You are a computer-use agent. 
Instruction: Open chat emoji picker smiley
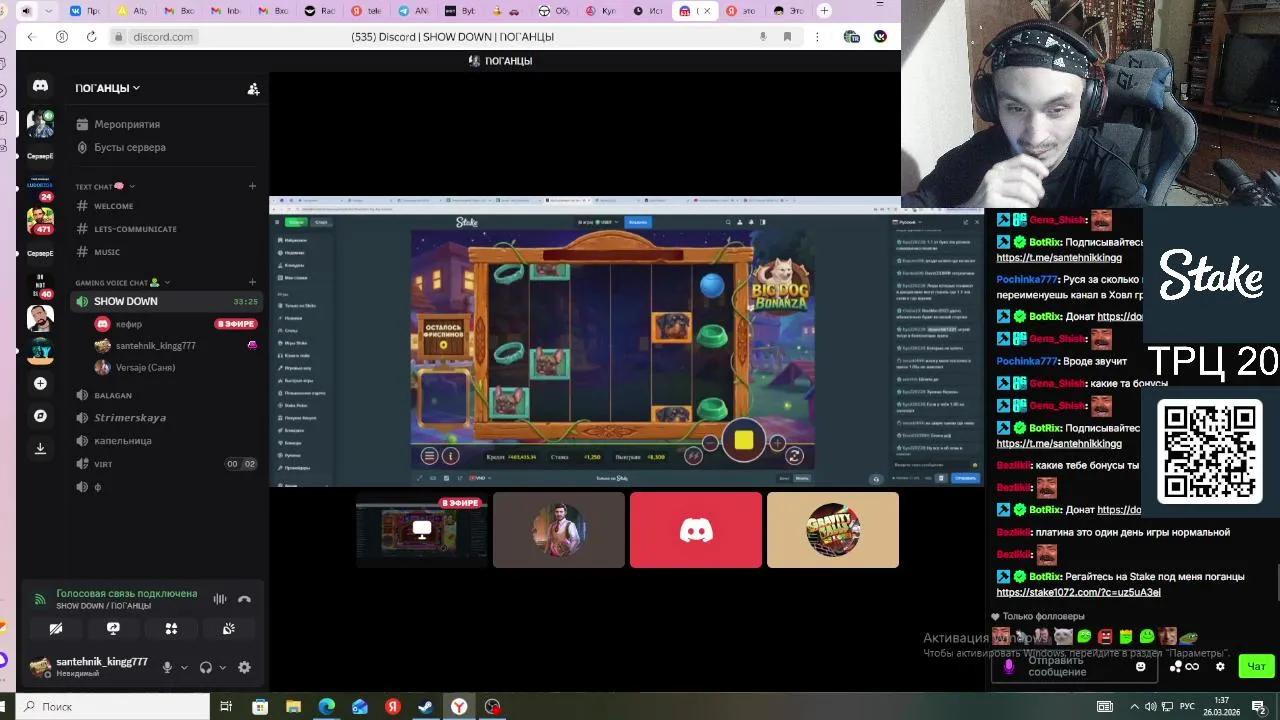click(x=1140, y=666)
